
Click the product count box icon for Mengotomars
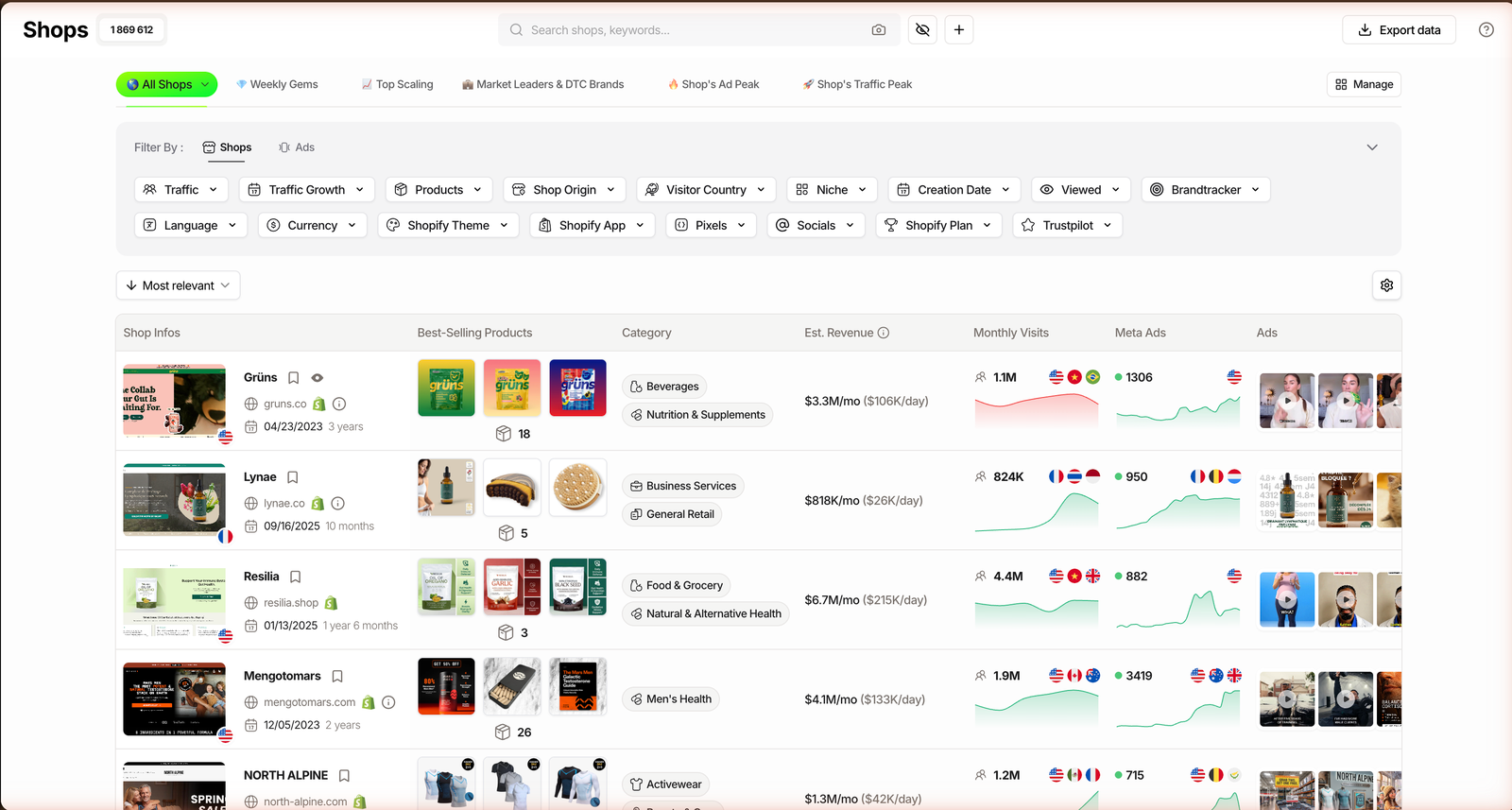(503, 732)
